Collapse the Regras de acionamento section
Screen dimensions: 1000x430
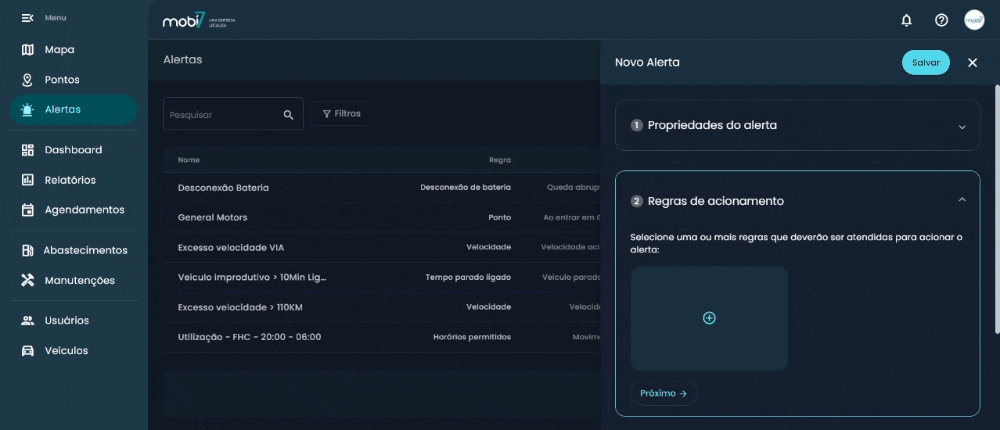961,200
